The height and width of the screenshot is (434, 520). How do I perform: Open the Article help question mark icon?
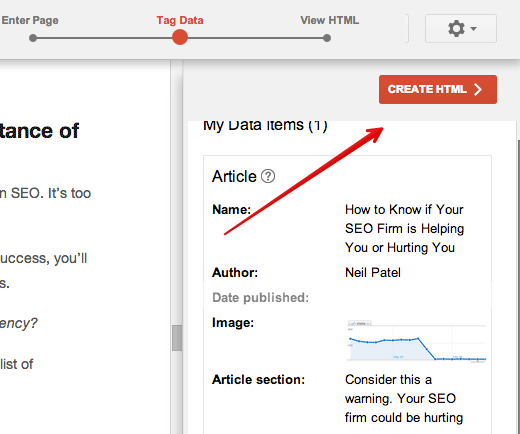(x=268, y=176)
